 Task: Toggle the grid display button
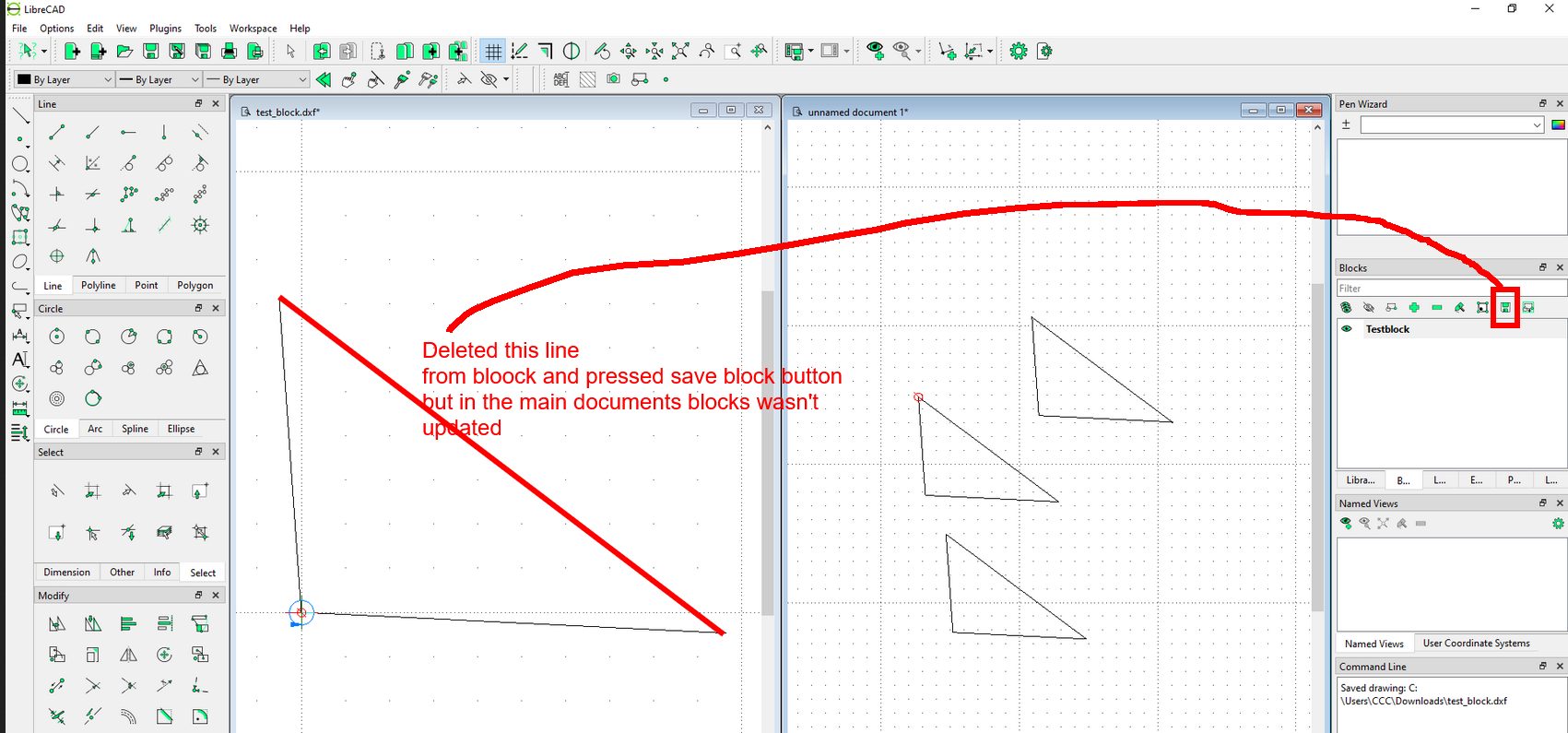point(493,52)
